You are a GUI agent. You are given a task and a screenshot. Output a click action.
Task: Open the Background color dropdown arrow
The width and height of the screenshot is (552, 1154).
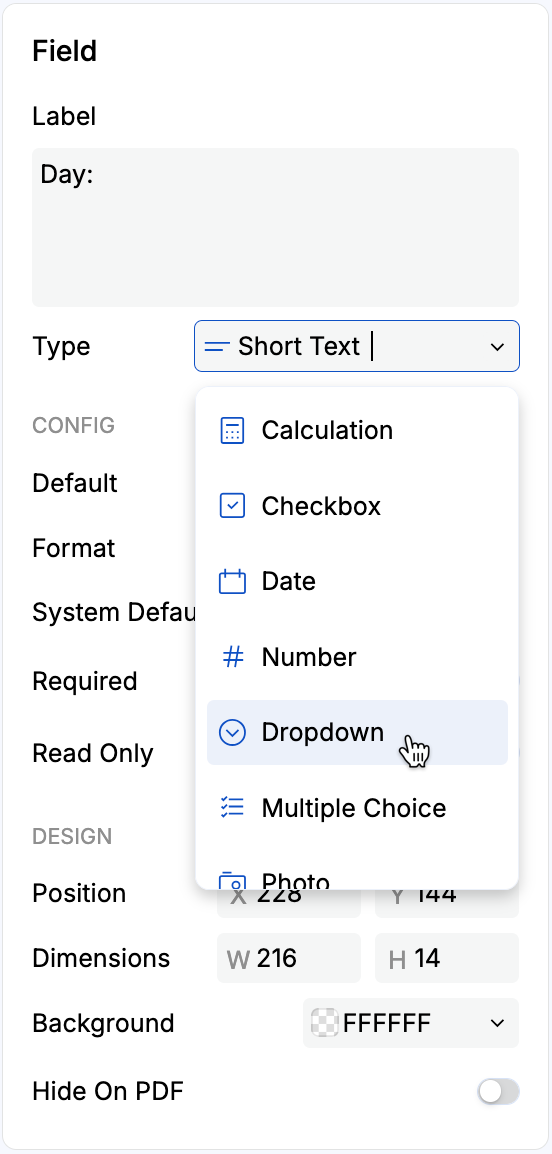pyautogui.click(x=498, y=1023)
